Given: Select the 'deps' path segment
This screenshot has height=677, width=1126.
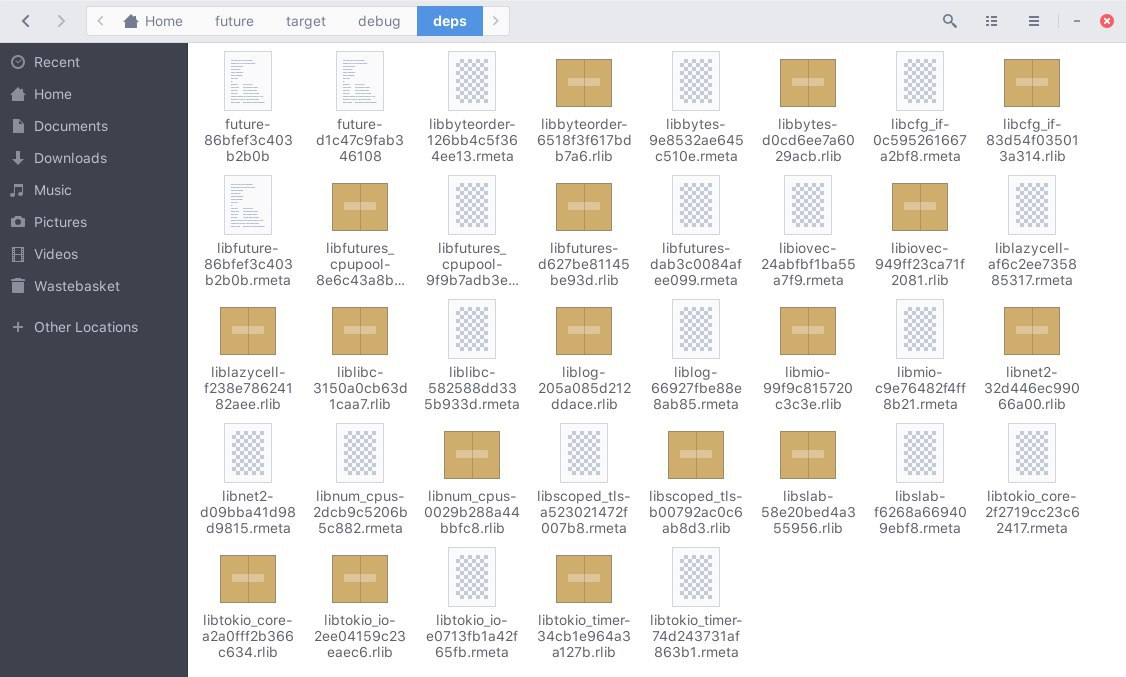Looking at the screenshot, I should 450,21.
